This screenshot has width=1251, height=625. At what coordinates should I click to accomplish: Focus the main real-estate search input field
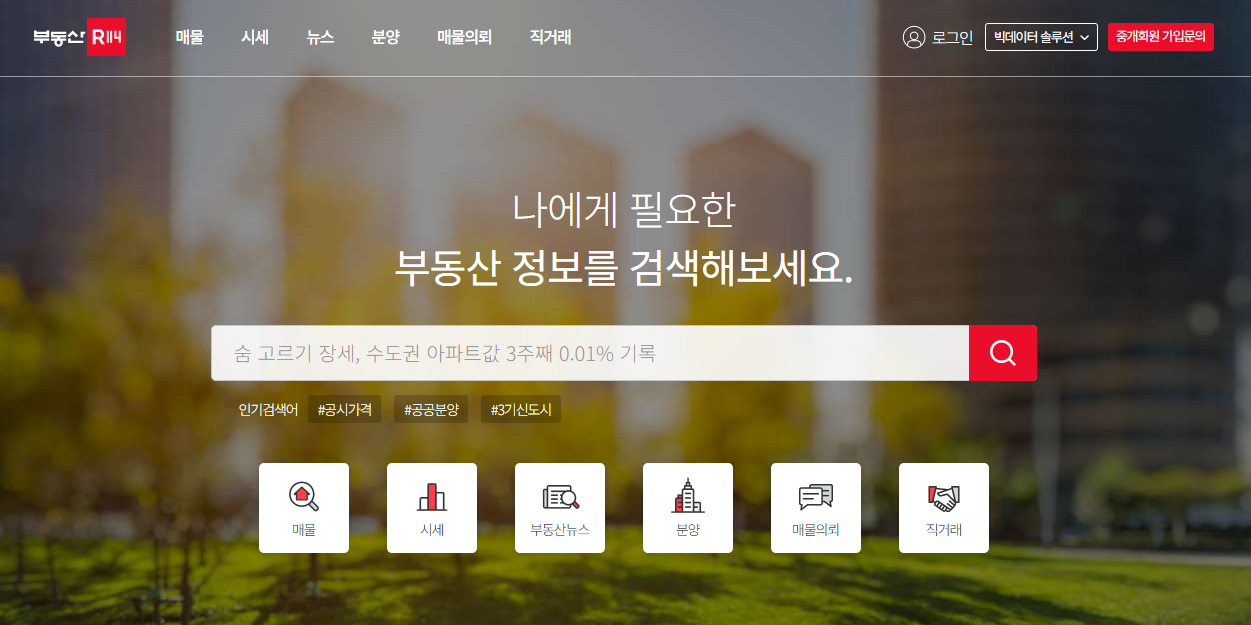click(x=590, y=353)
